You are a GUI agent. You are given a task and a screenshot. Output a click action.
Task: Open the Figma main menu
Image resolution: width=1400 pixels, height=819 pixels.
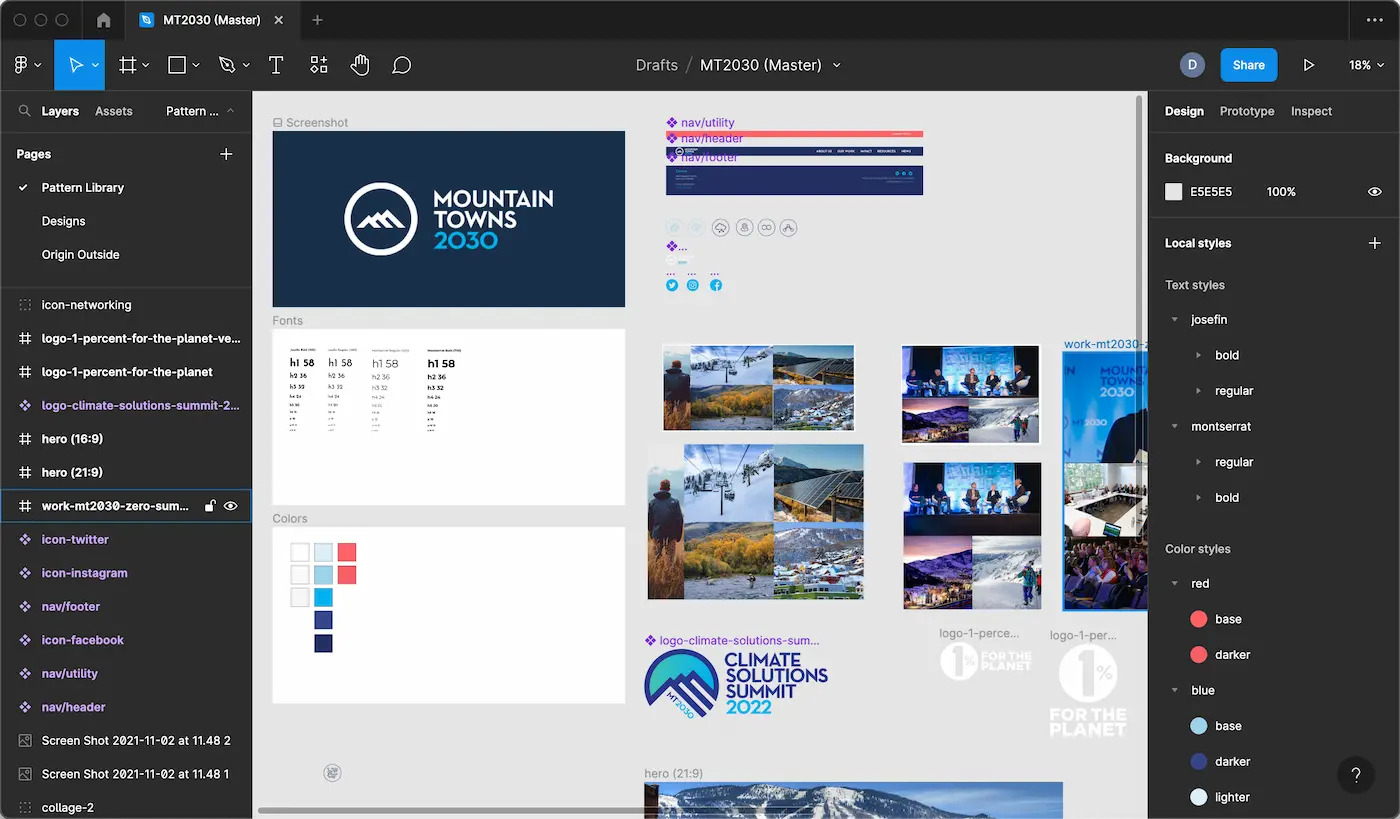pyautogui.click(x=22, y=65)
